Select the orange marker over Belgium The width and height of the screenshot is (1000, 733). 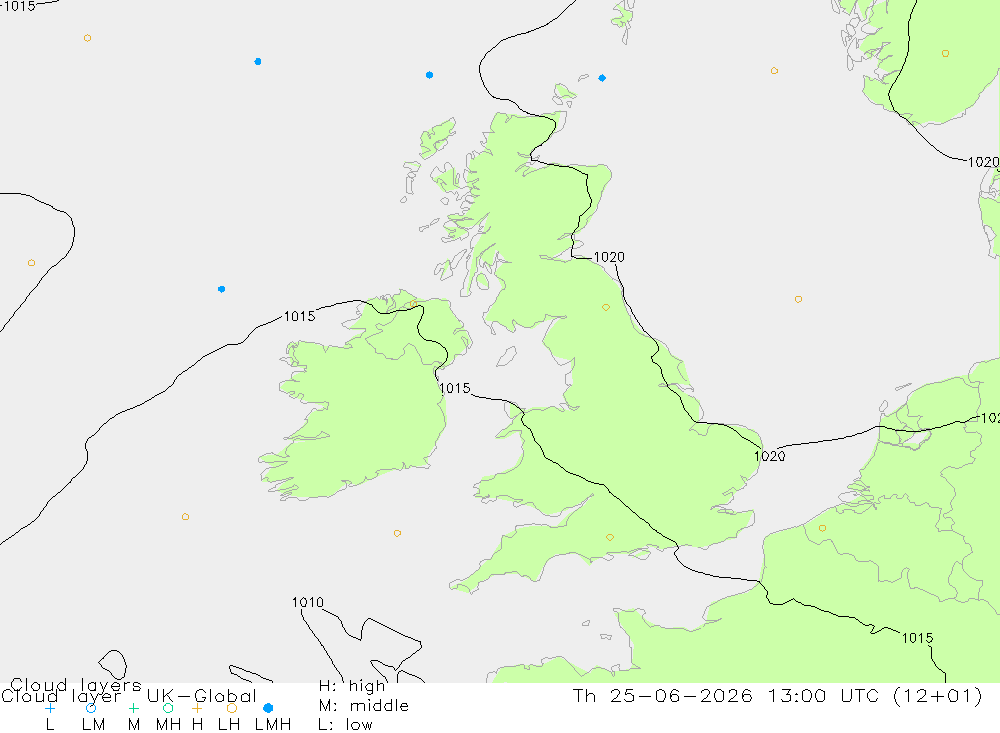822,528
